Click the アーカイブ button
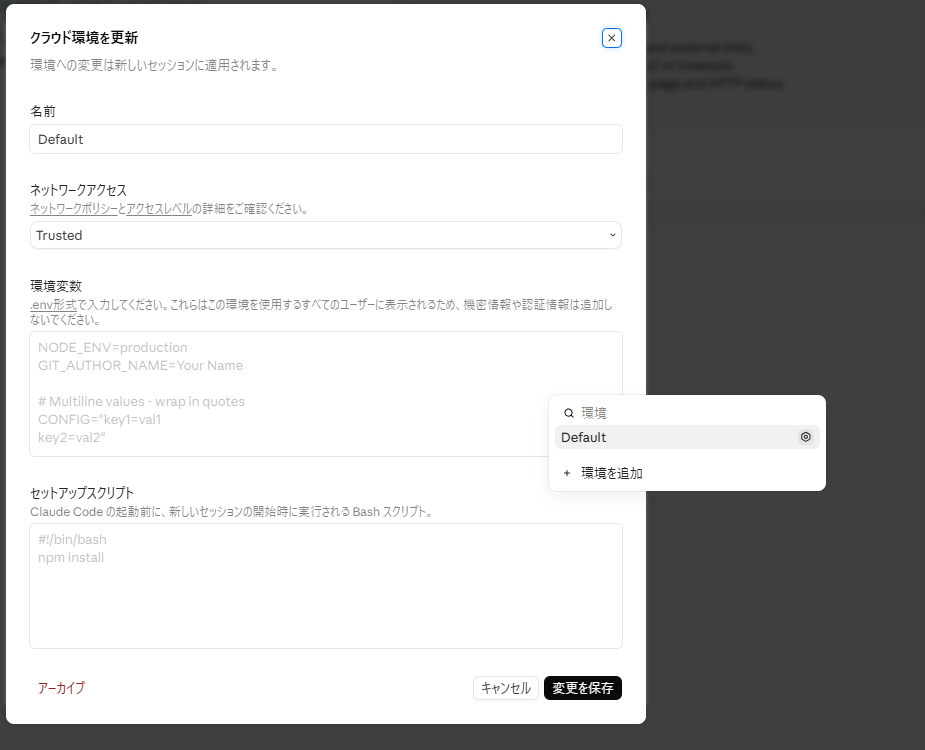The image size is (925, 750). pos(61,688)
